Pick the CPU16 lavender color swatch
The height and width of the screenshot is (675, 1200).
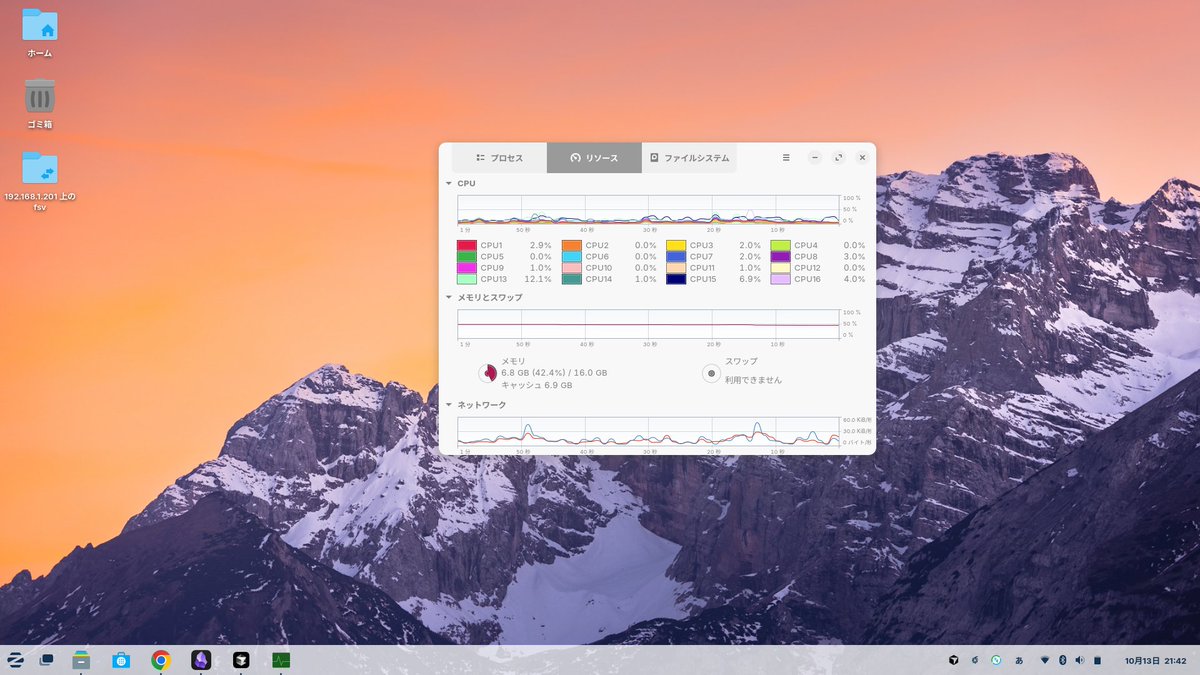pos(781,279)
